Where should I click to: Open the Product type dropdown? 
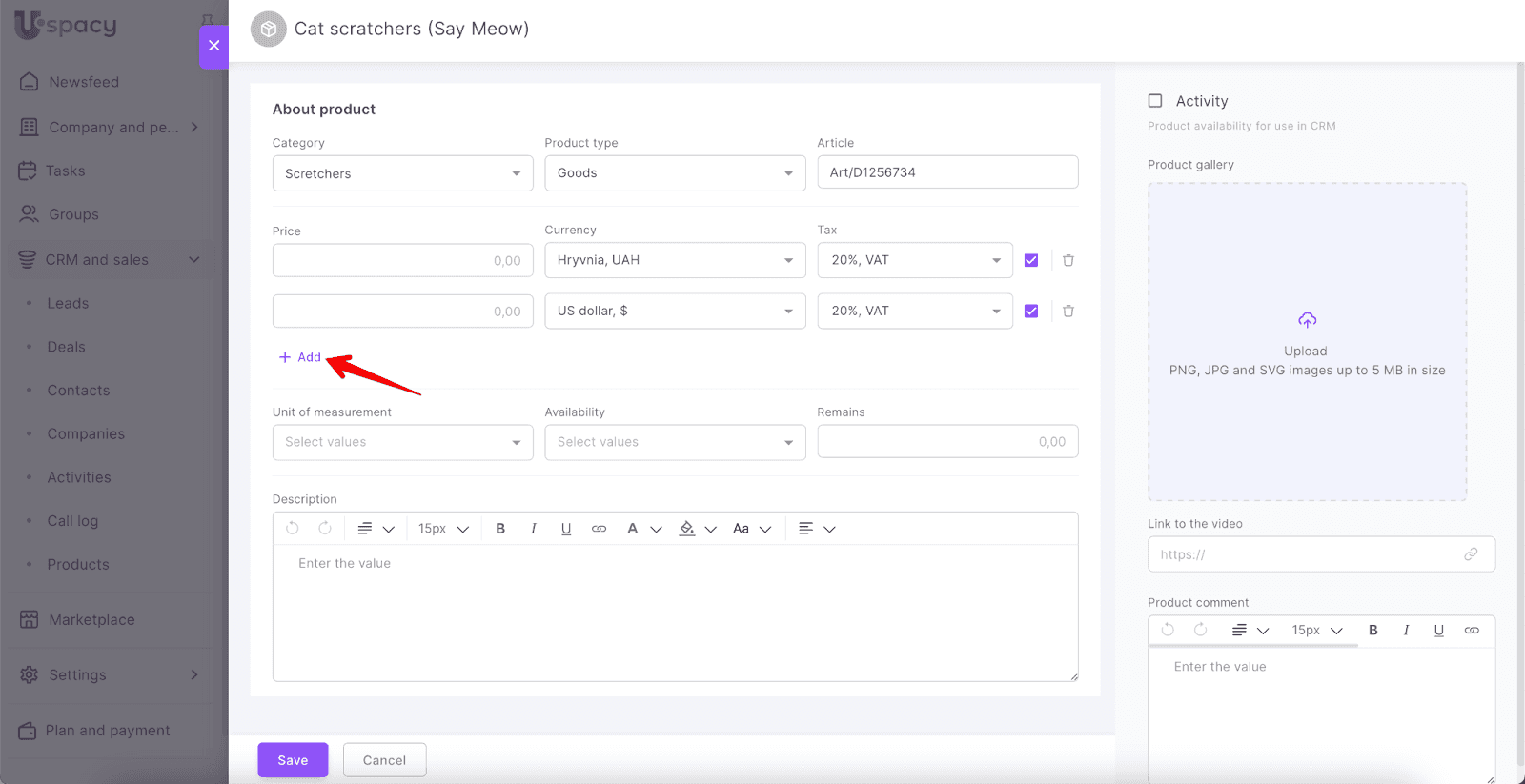click(675, 173)
